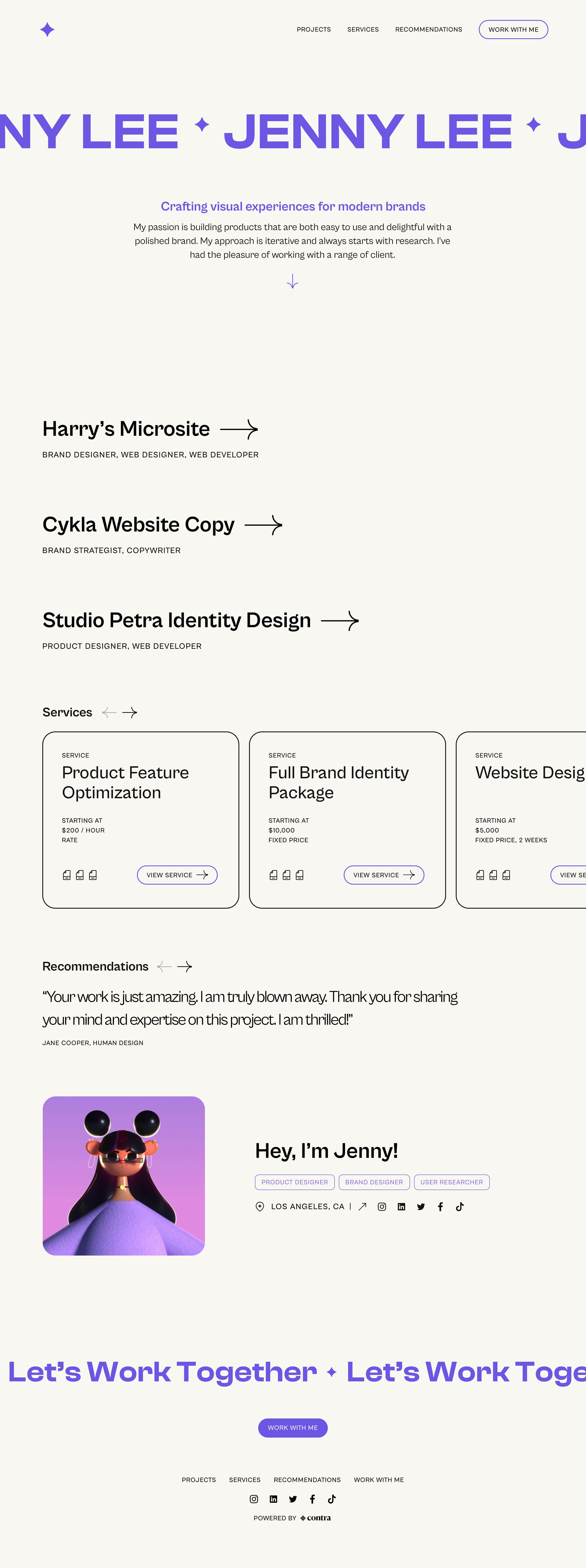This screenshot has height=1568, width=586.
Task: Click Work With Me outlined header button
Action: (513, 29)
